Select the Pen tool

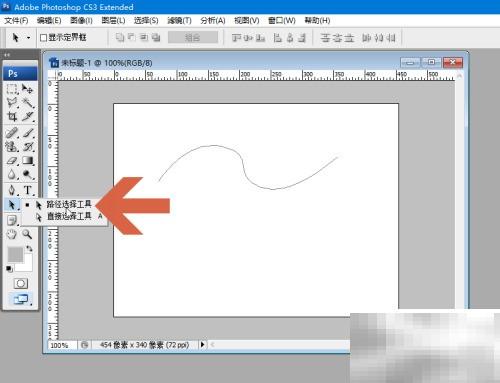click(x=12, y=190)
